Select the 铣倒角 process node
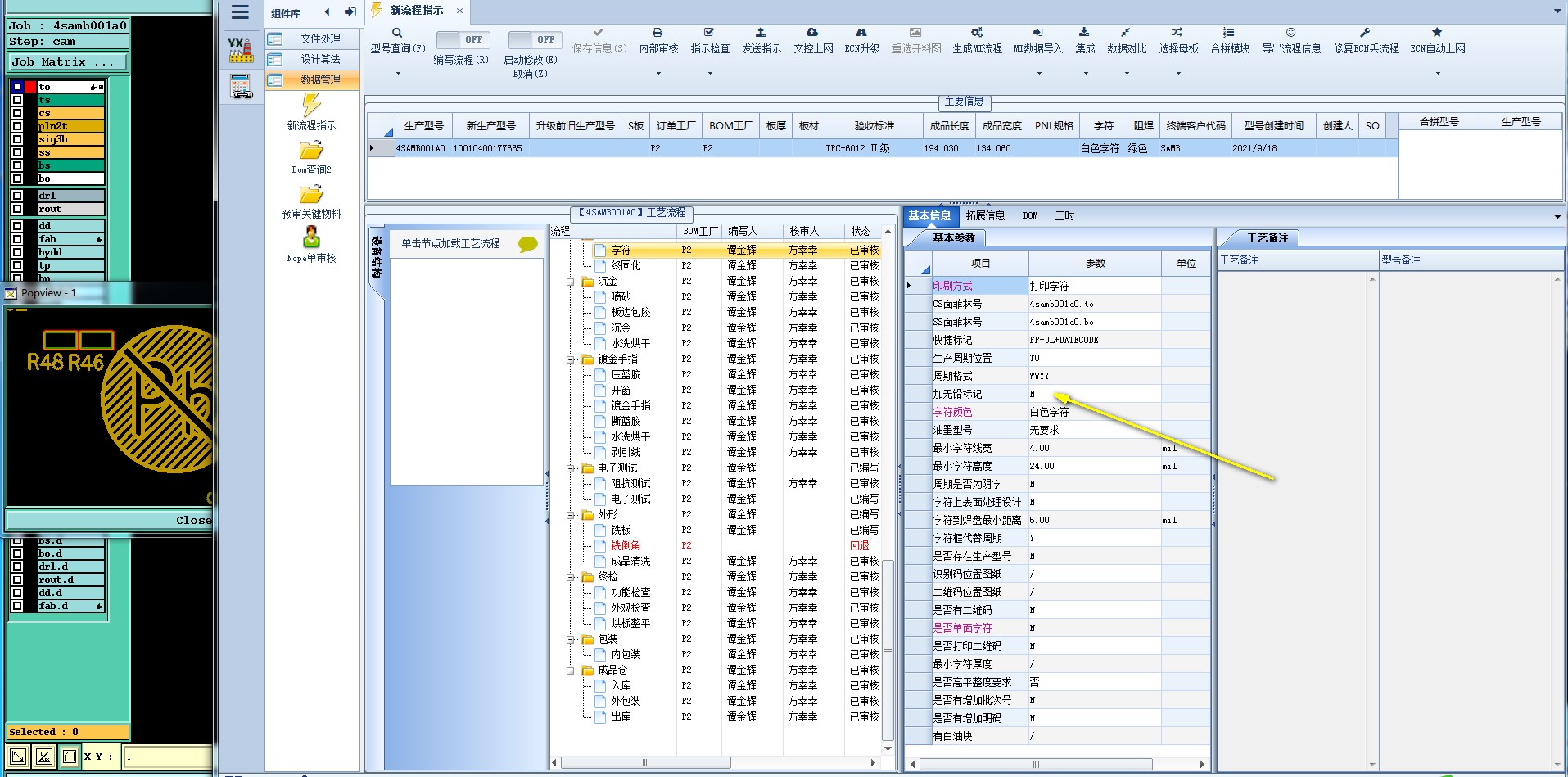 [x=626, y=546]
